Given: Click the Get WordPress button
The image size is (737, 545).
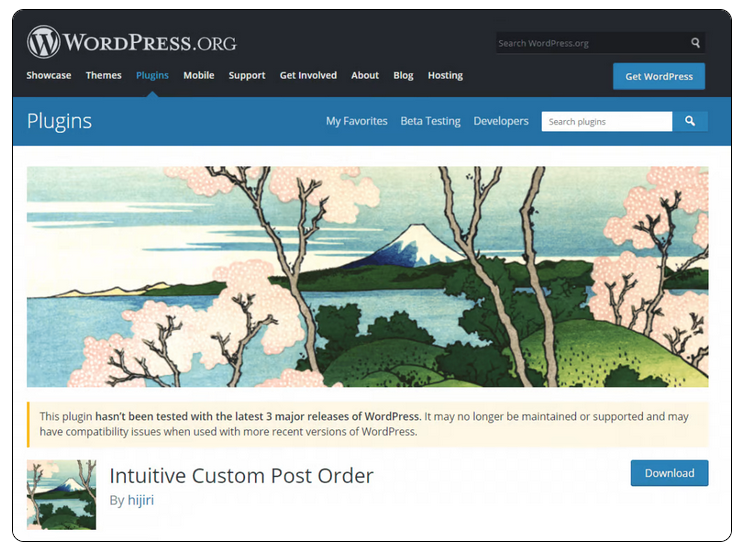Looking at the screenshot, I should [x=659, y=76].
